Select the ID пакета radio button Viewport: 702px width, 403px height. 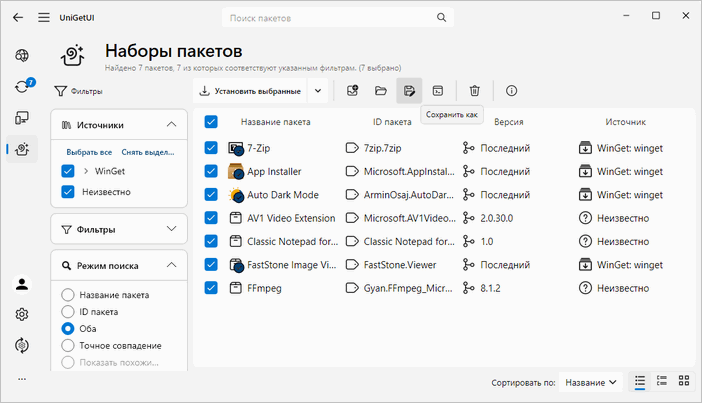pyautogui.click(x=68, y=312)
